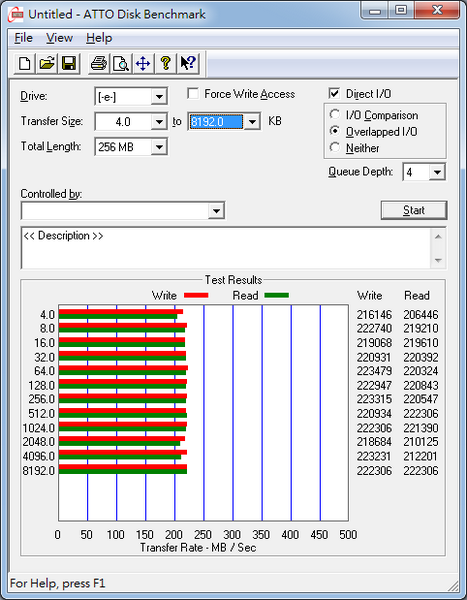Click the ATTO app icon in title bar

coord(16,15)
